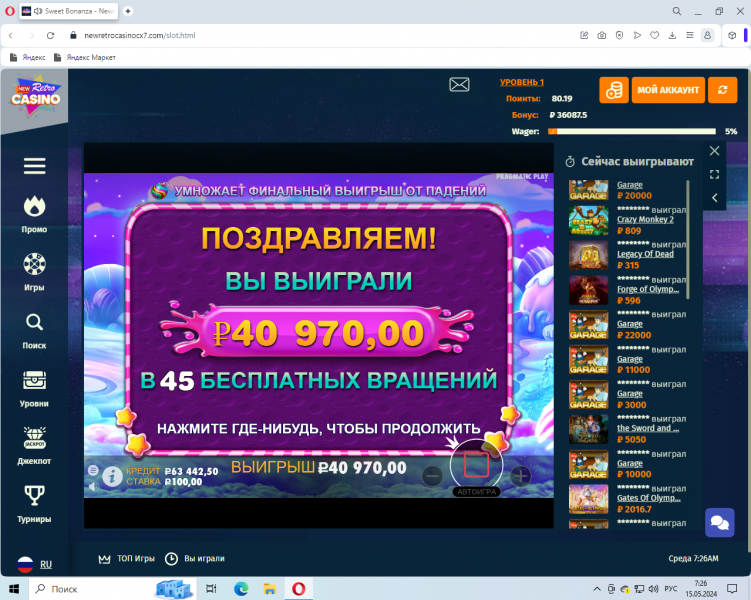The height and width of the screenshot is (600, 751).
Task: Open the slot game menu icon
Action: (x=93, y=470)
